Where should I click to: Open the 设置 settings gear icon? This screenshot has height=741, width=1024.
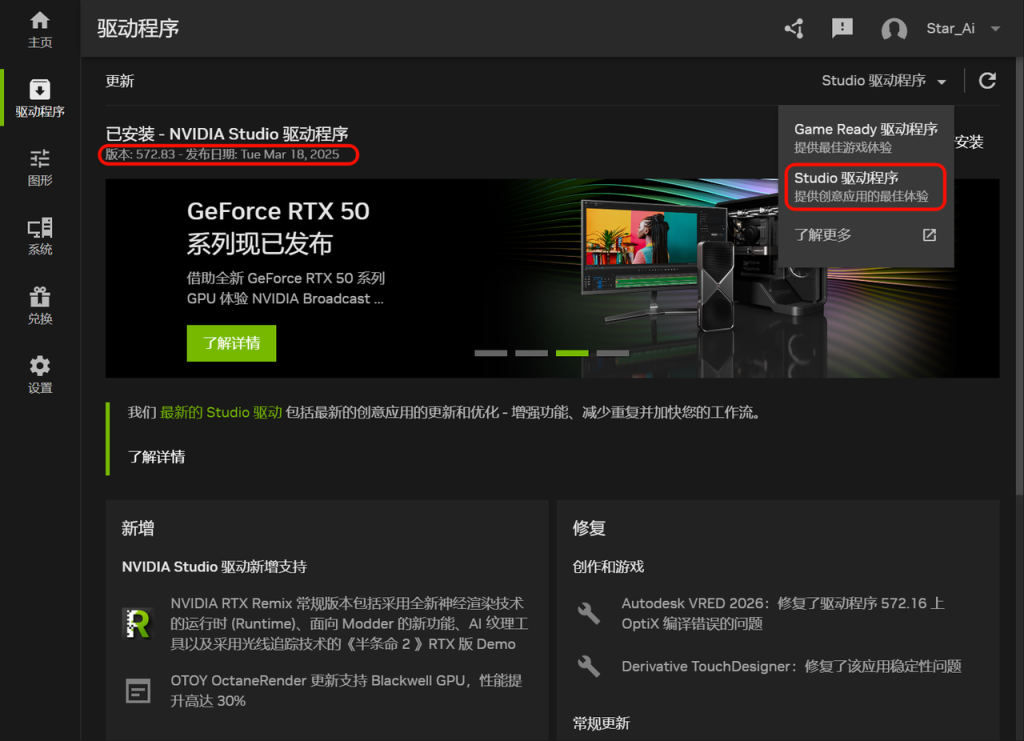40,374
